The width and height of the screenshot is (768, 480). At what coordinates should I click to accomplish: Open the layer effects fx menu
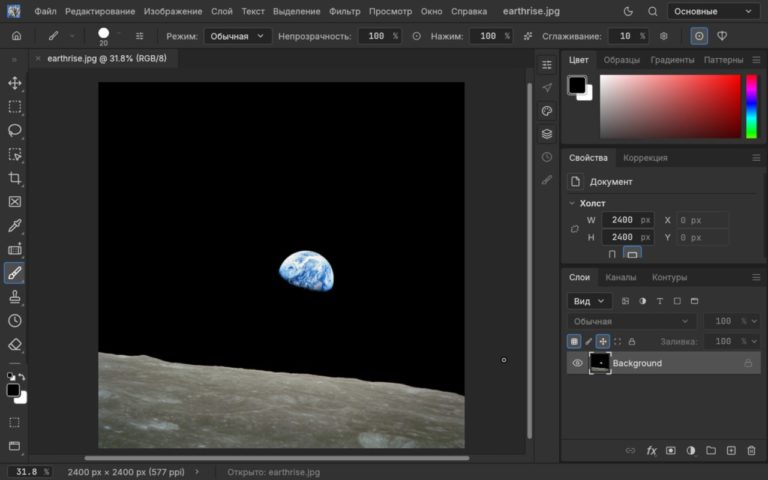[x=651, y=451]
